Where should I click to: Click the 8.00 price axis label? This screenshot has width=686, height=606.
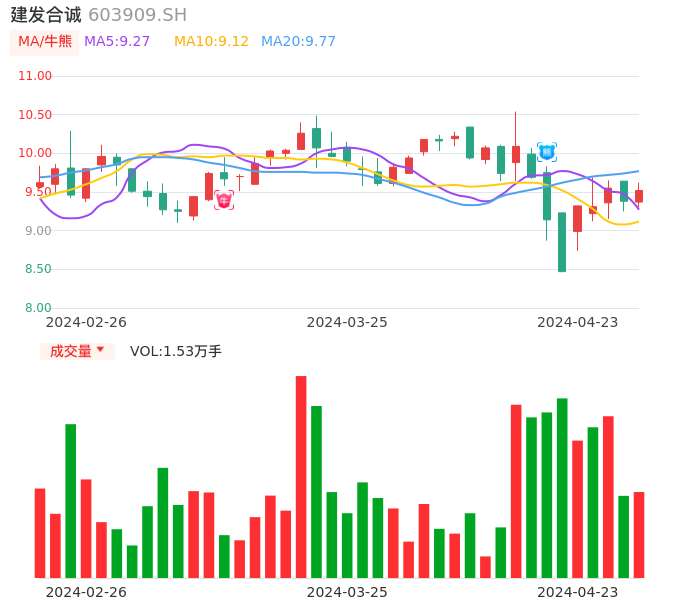click(x=36, y=308)
